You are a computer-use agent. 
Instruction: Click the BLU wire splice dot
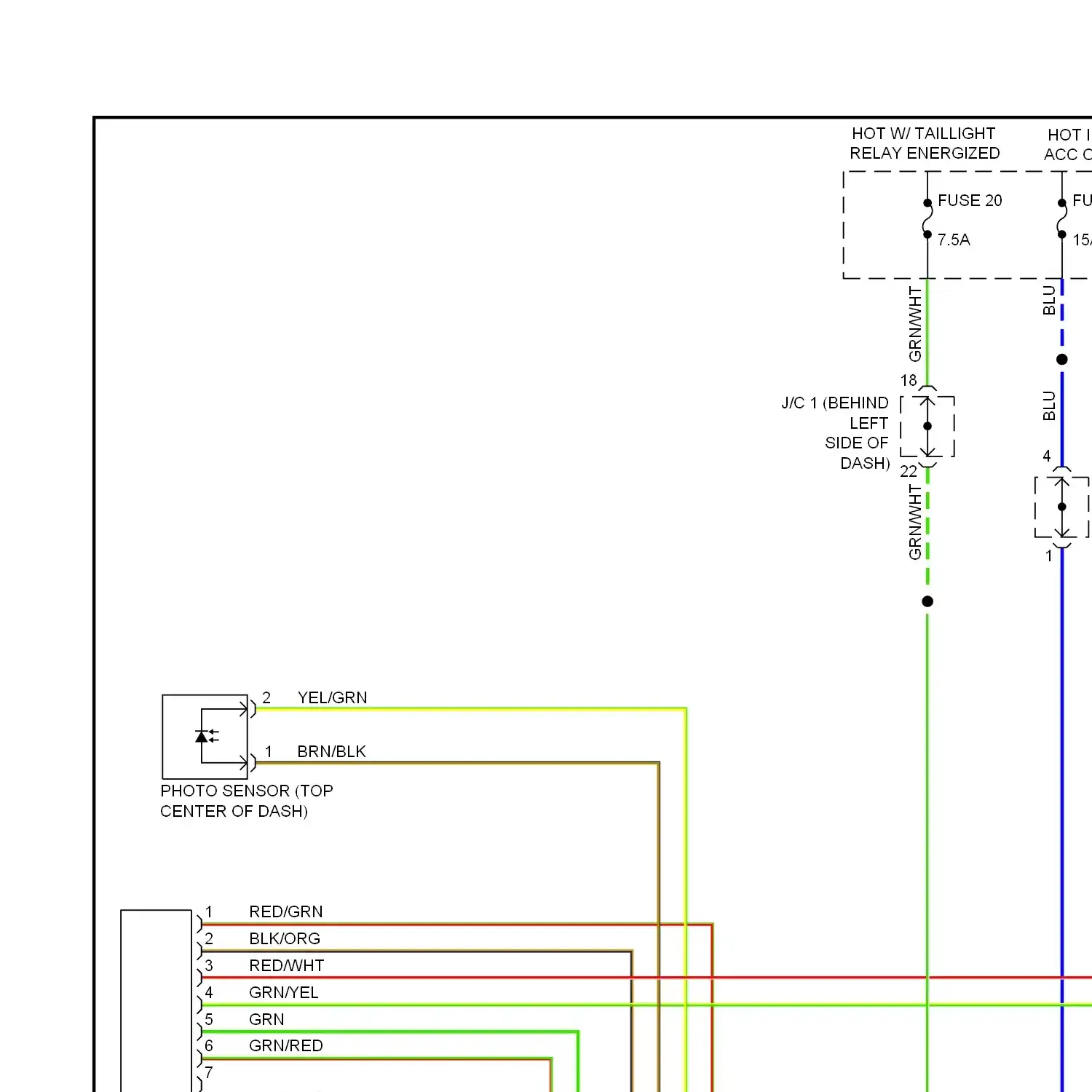pyautogui.click(x=1062, y=359)
